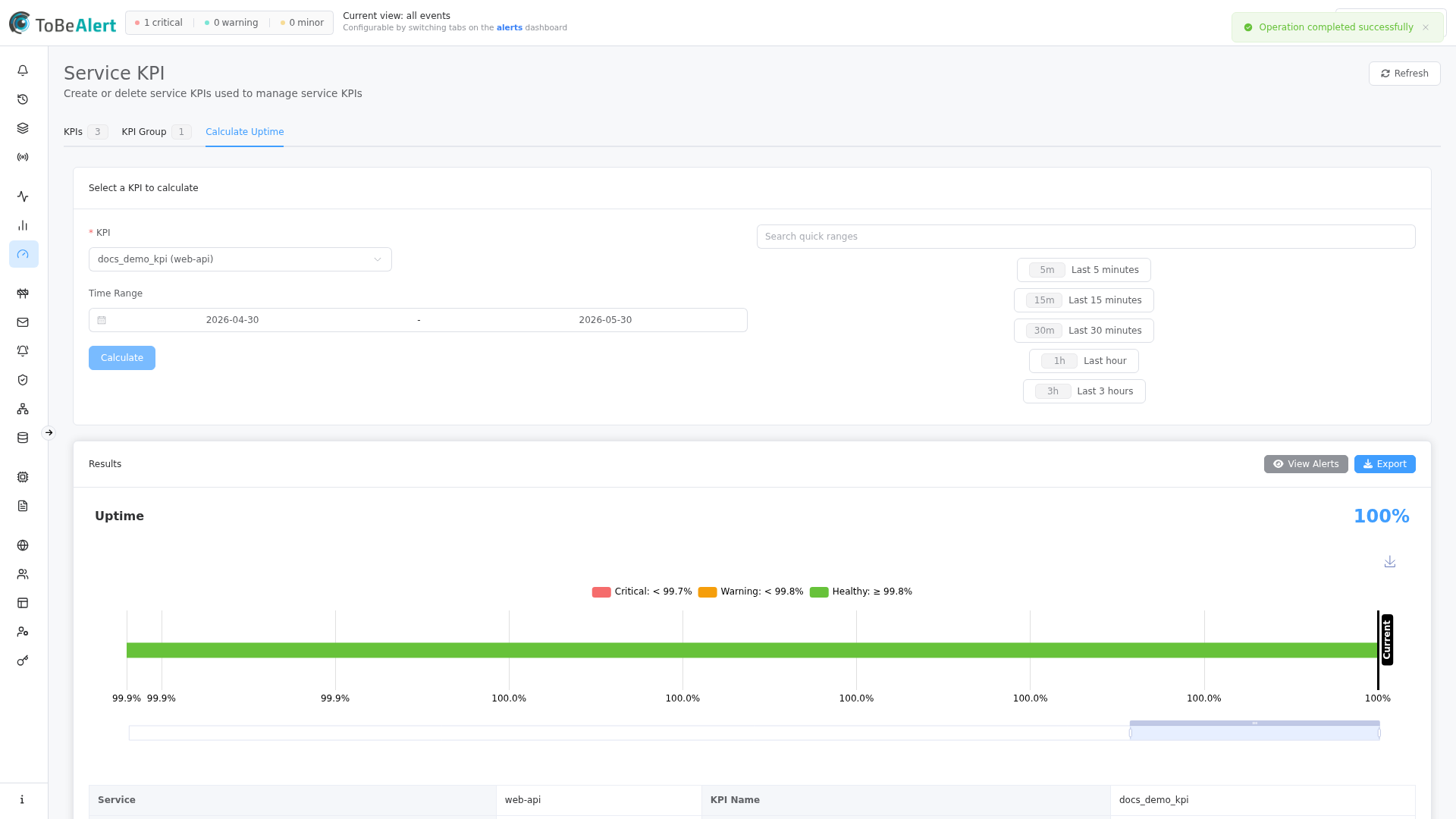
Task: Open the CPU chip sidebar icon
Action: 23,477
